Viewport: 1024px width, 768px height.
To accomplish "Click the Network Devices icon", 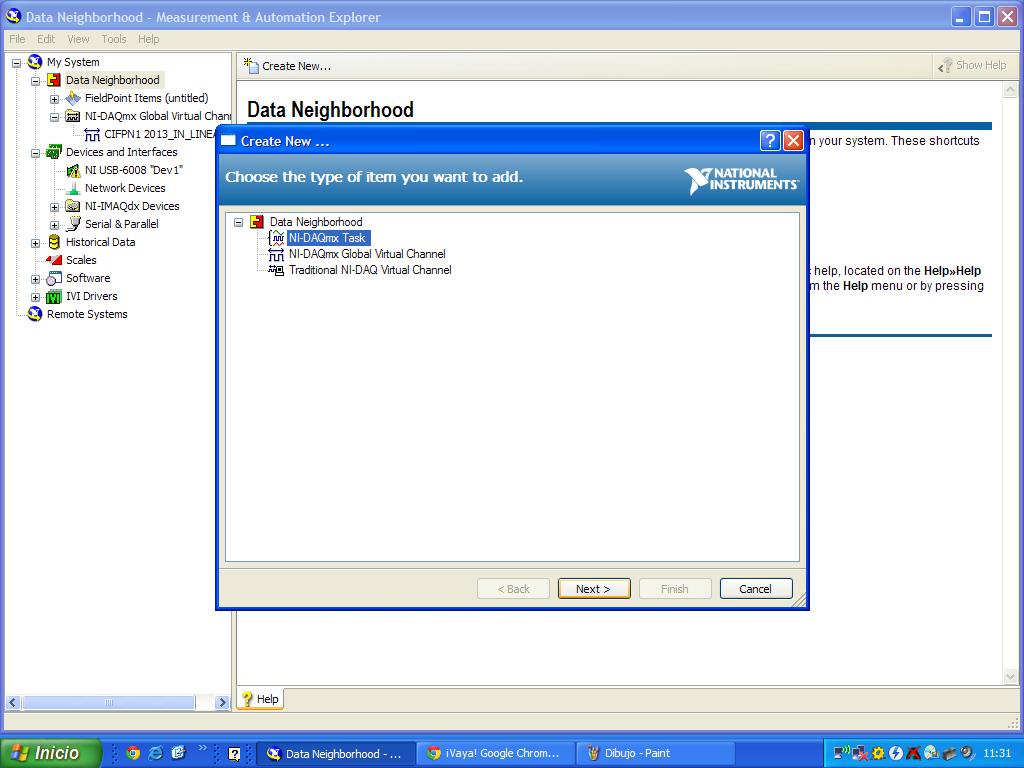I will point(73,188).
